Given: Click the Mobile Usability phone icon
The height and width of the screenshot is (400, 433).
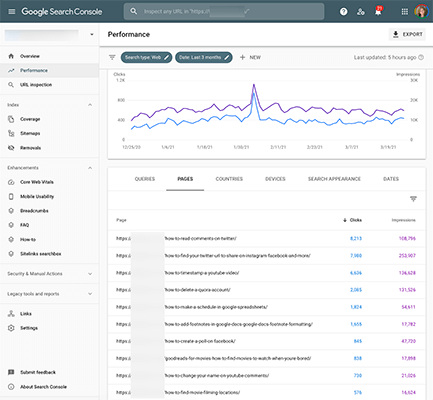Looking at the screenshot, I should tap(11, 196).
